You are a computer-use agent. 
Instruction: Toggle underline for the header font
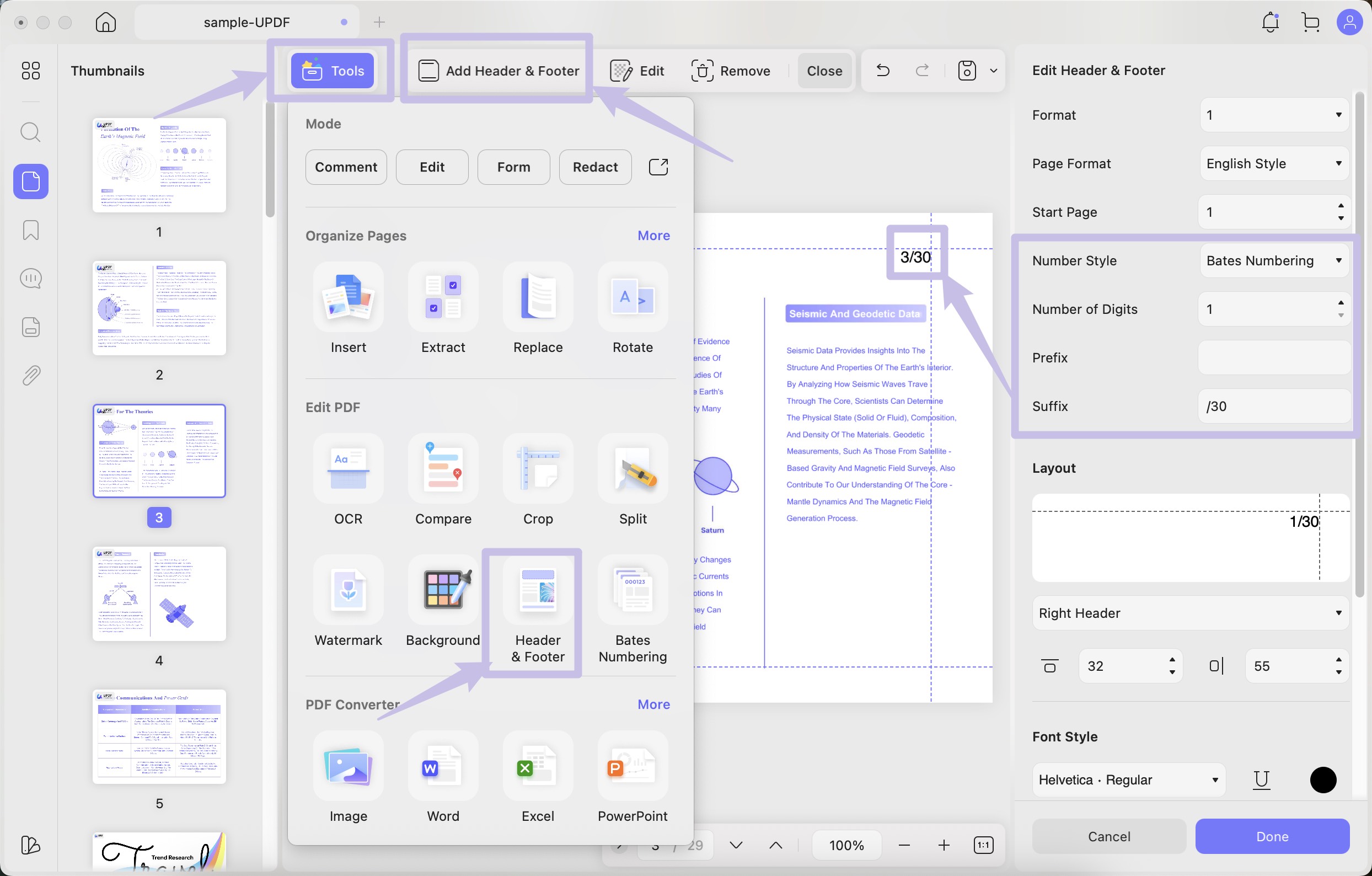pyautogui.click(x=1262, y=779)
